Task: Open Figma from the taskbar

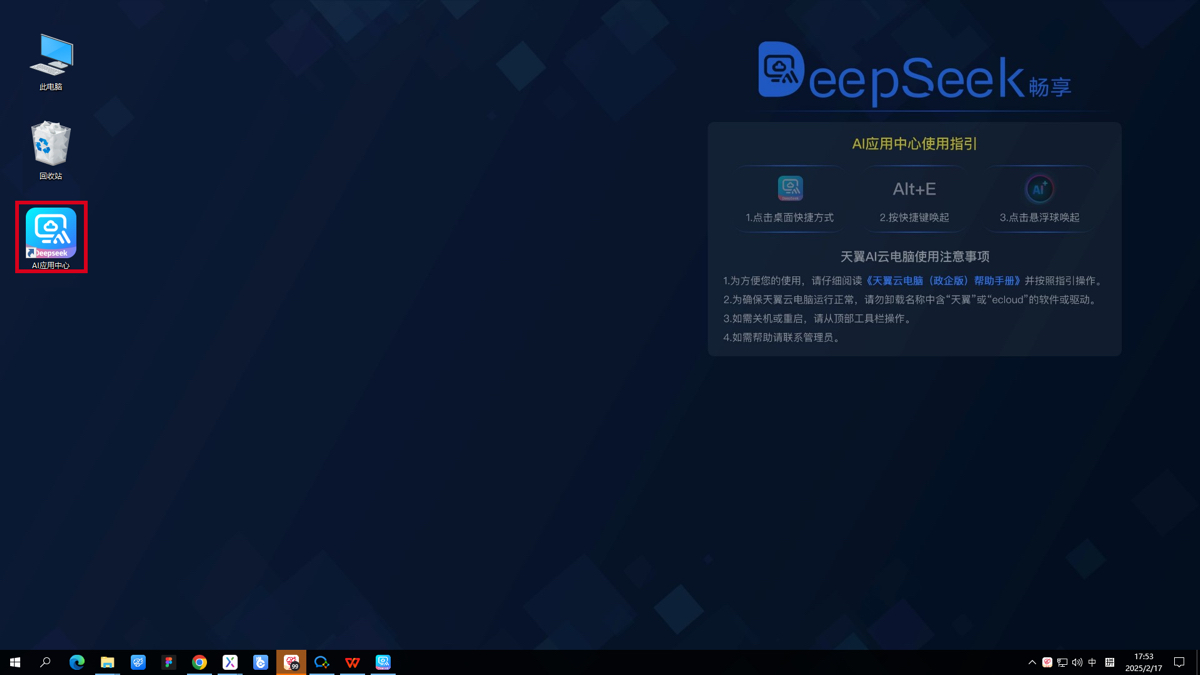Action: (x=169, y=662)
